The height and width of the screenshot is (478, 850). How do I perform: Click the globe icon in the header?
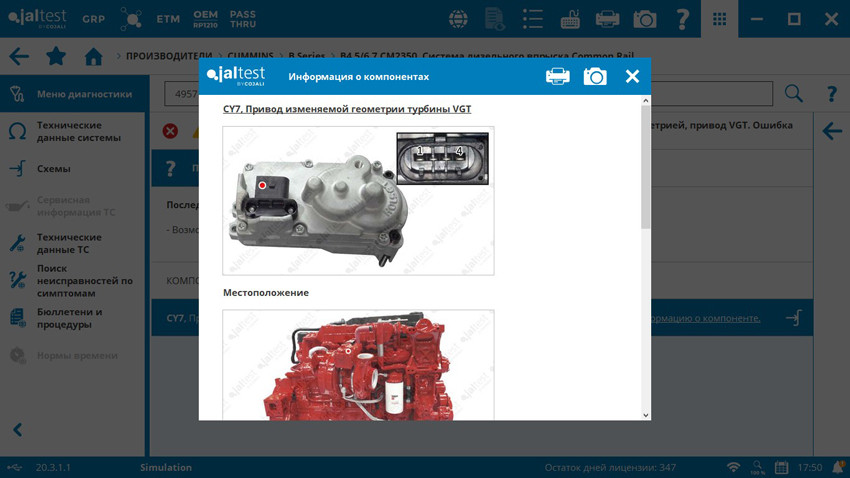click(458, 19)
